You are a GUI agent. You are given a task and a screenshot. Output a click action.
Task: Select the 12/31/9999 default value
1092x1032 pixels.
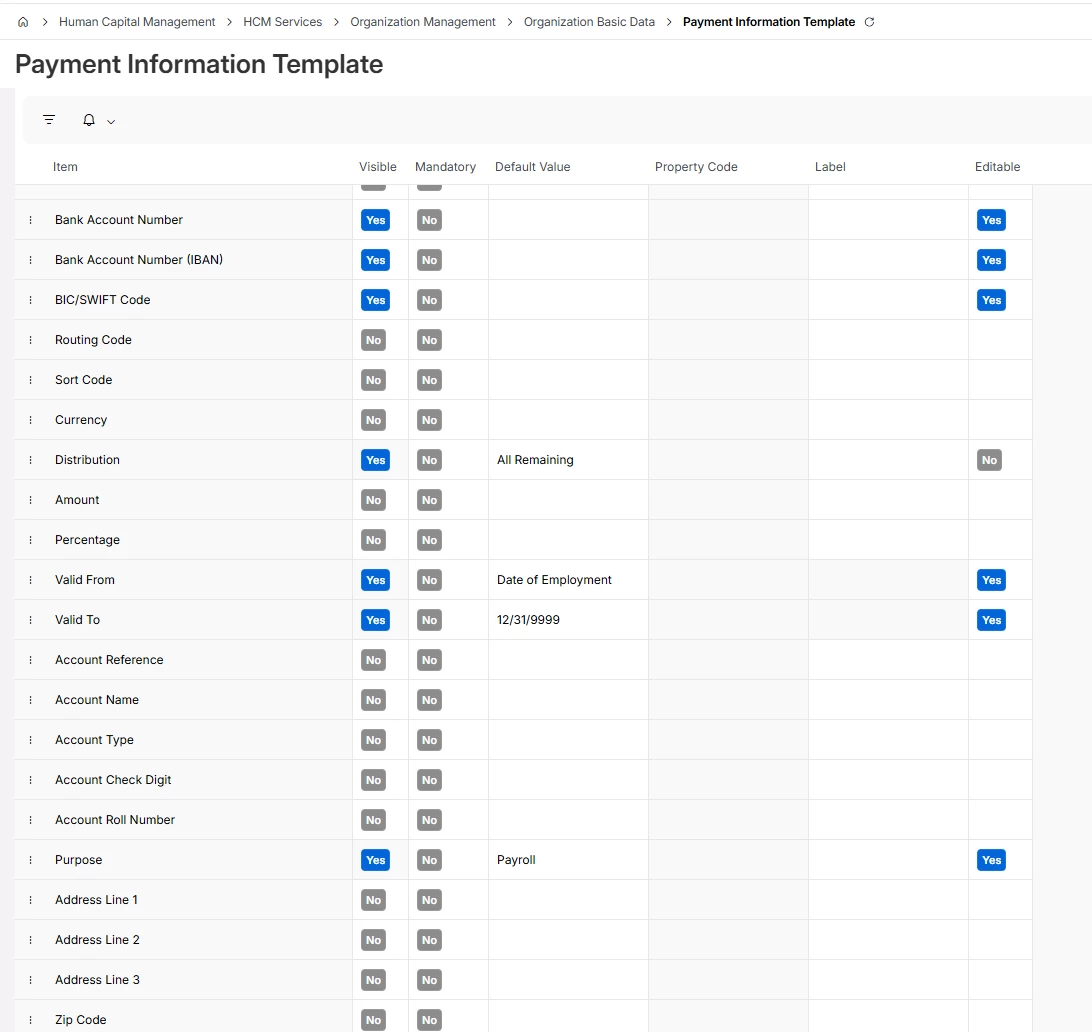click(528, 620)
